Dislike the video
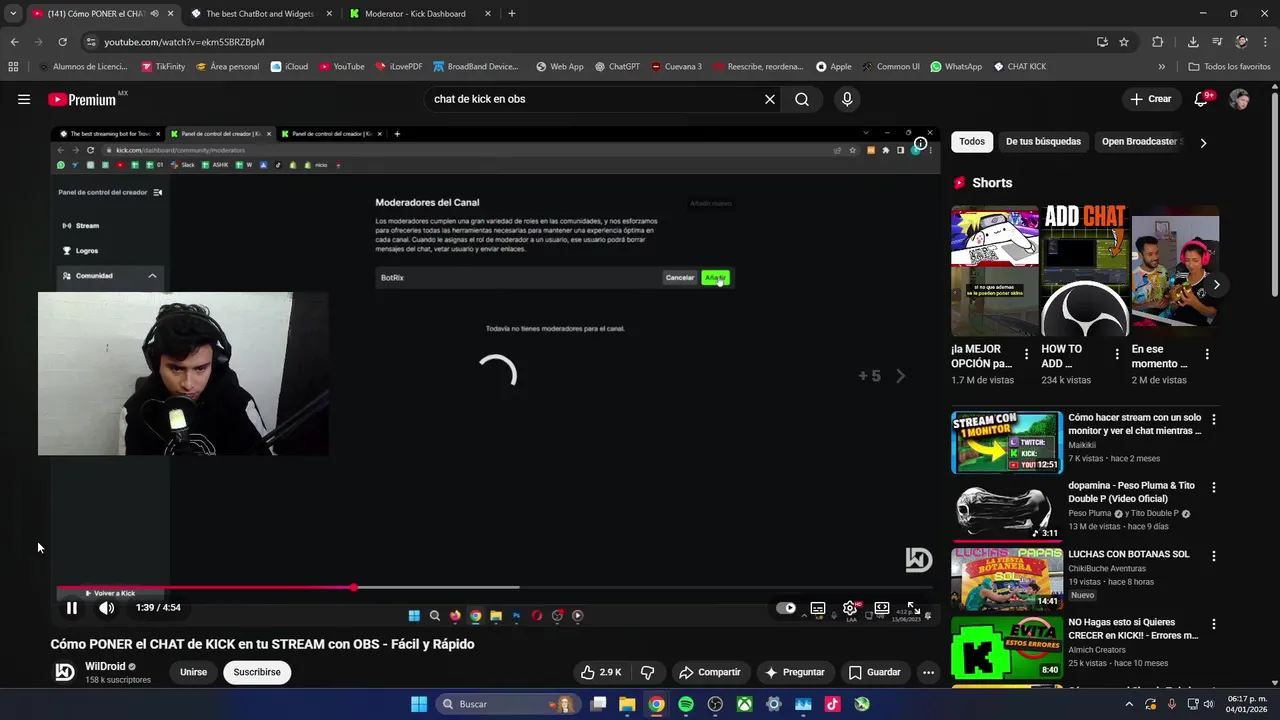This screenshot has height=720, width=1280. (x=647, y=672)
